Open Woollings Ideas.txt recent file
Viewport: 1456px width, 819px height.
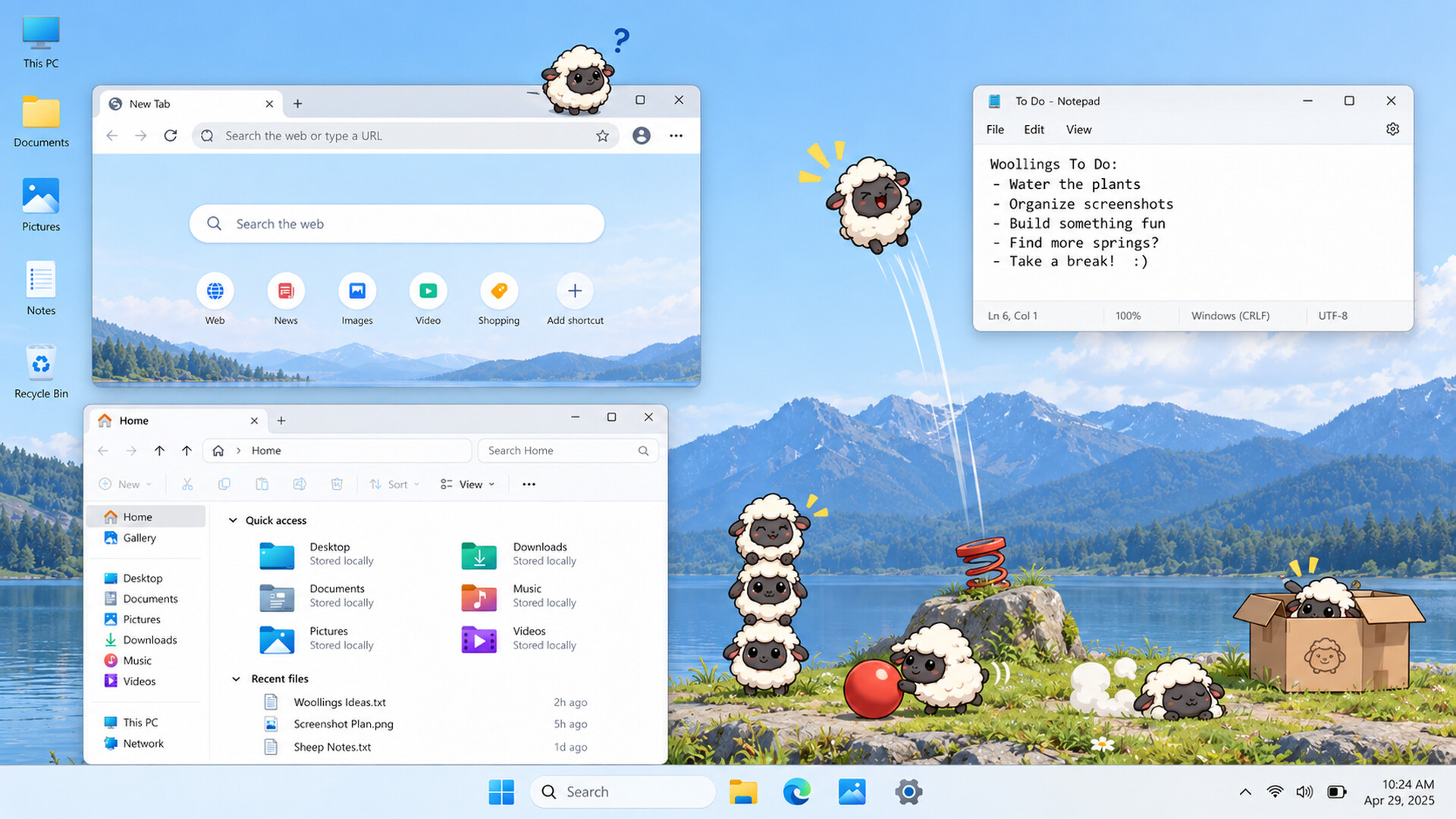pyautogui.click(x=425, y=702)
